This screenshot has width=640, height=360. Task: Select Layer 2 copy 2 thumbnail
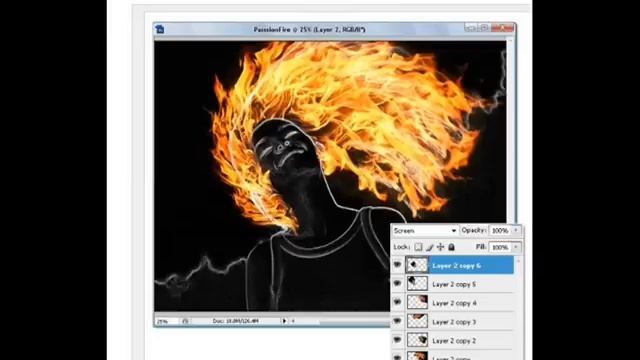coord(417,340)
